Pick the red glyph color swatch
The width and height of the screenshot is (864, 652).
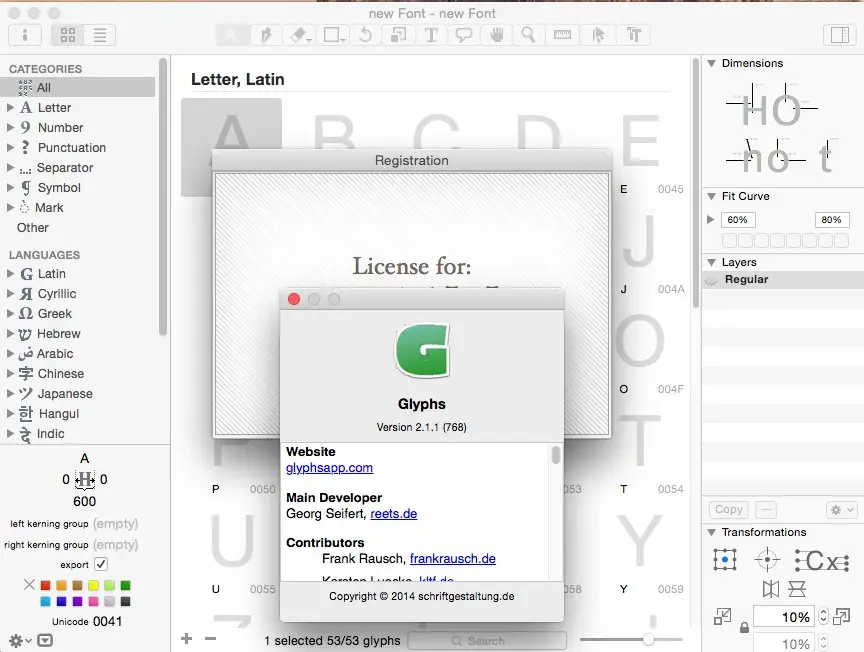(46, 585)
